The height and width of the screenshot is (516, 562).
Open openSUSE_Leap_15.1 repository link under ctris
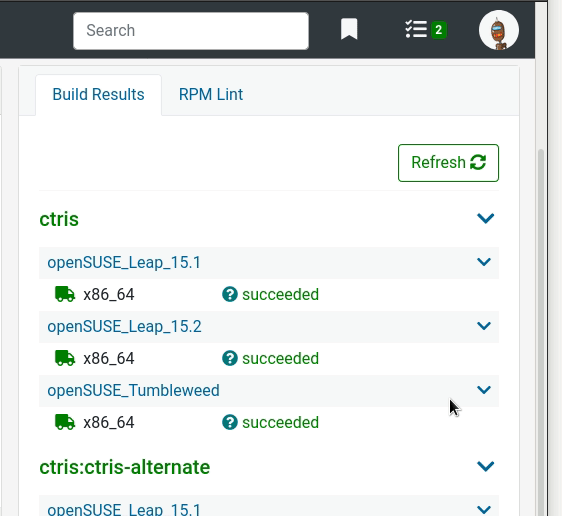pyautogui.click(x=124, y=263)
